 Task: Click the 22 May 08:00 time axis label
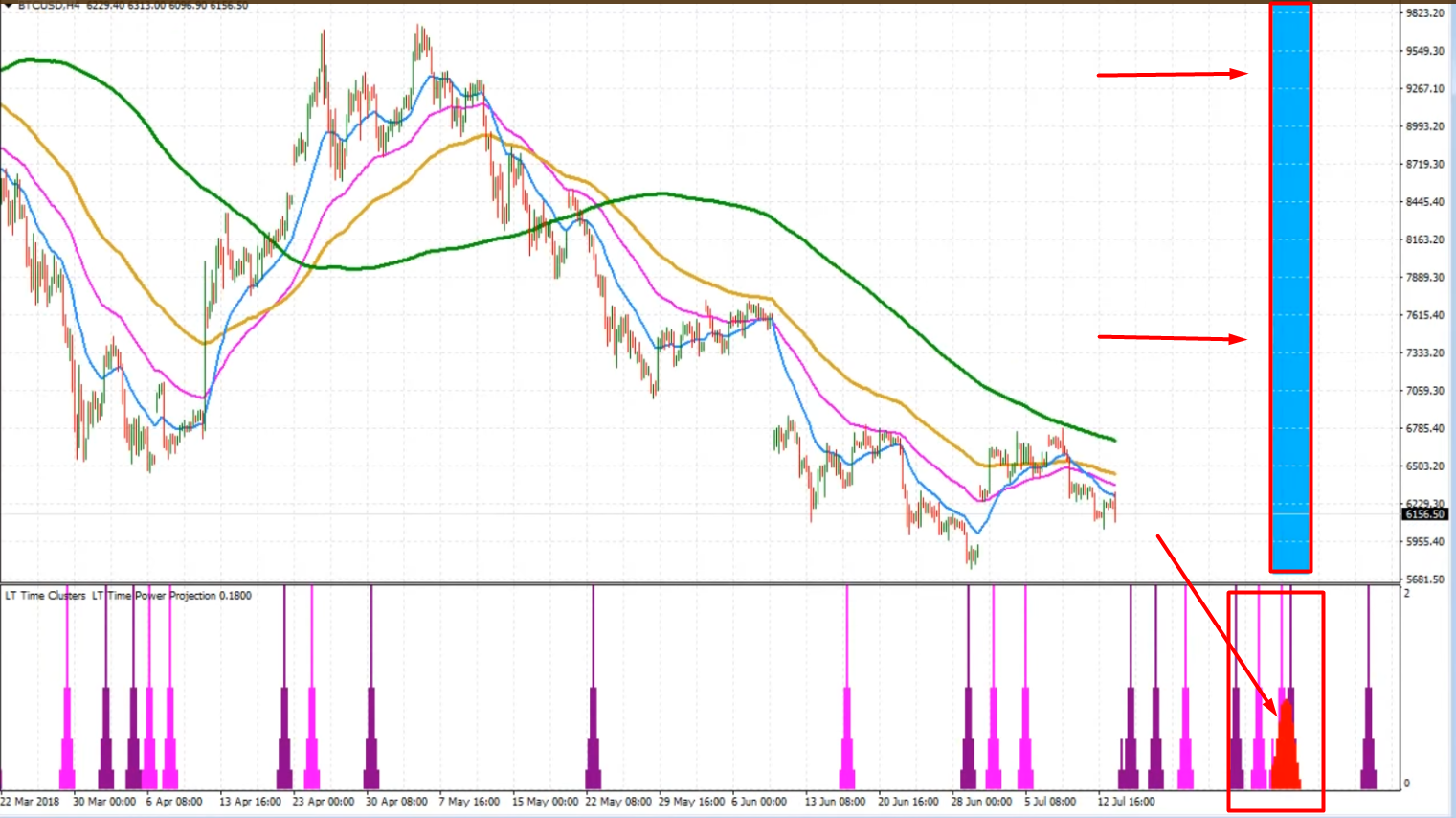[x=618, y=802]
